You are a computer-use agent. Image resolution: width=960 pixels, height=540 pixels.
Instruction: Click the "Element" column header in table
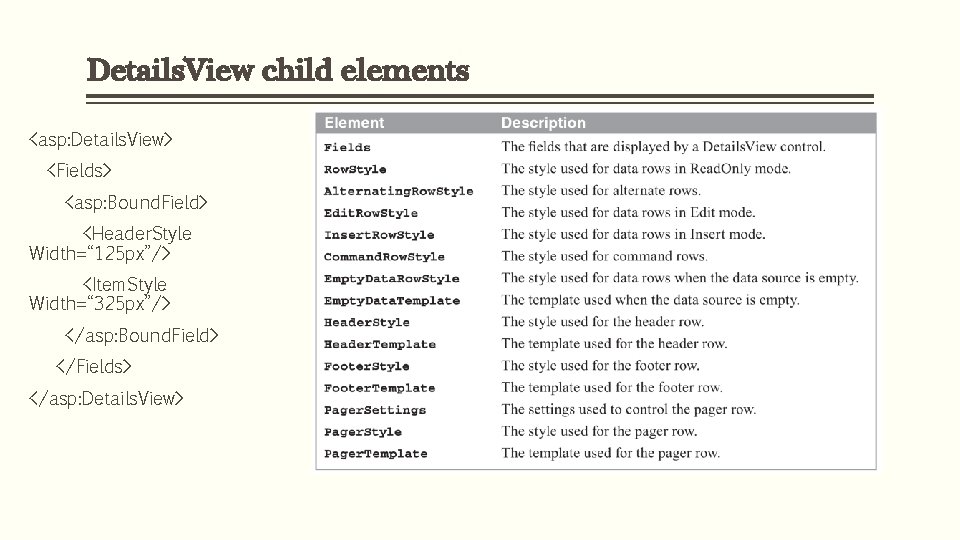(354, 123)
